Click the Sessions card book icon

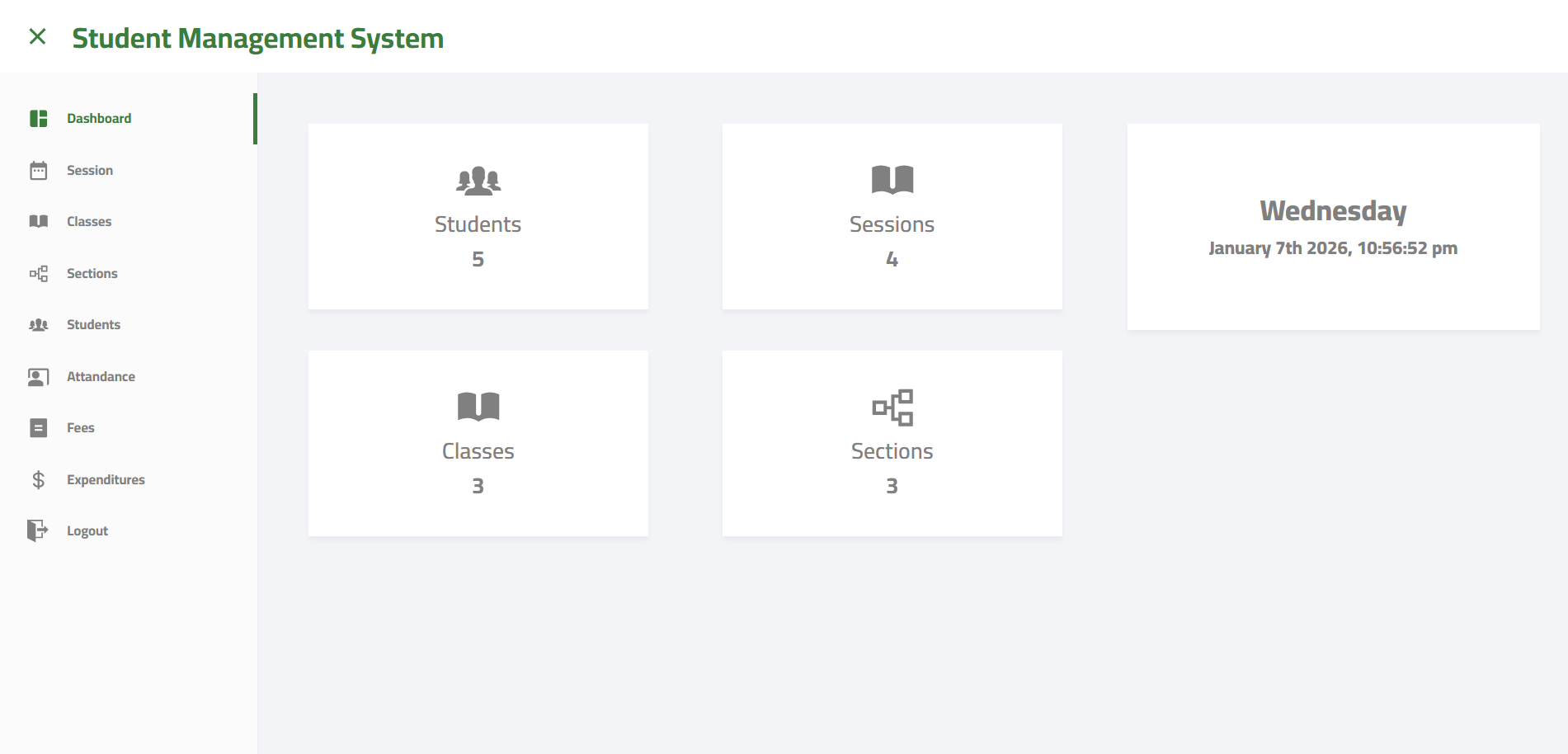(892, 180)
